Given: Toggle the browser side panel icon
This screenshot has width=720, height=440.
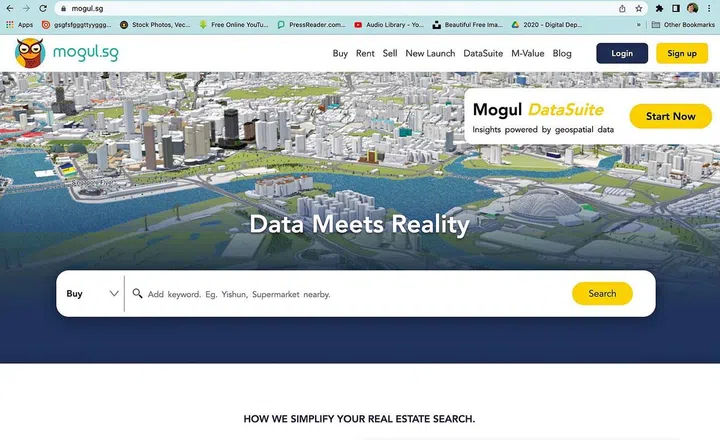Looking at the screenshot, I should tap(675, 8).
